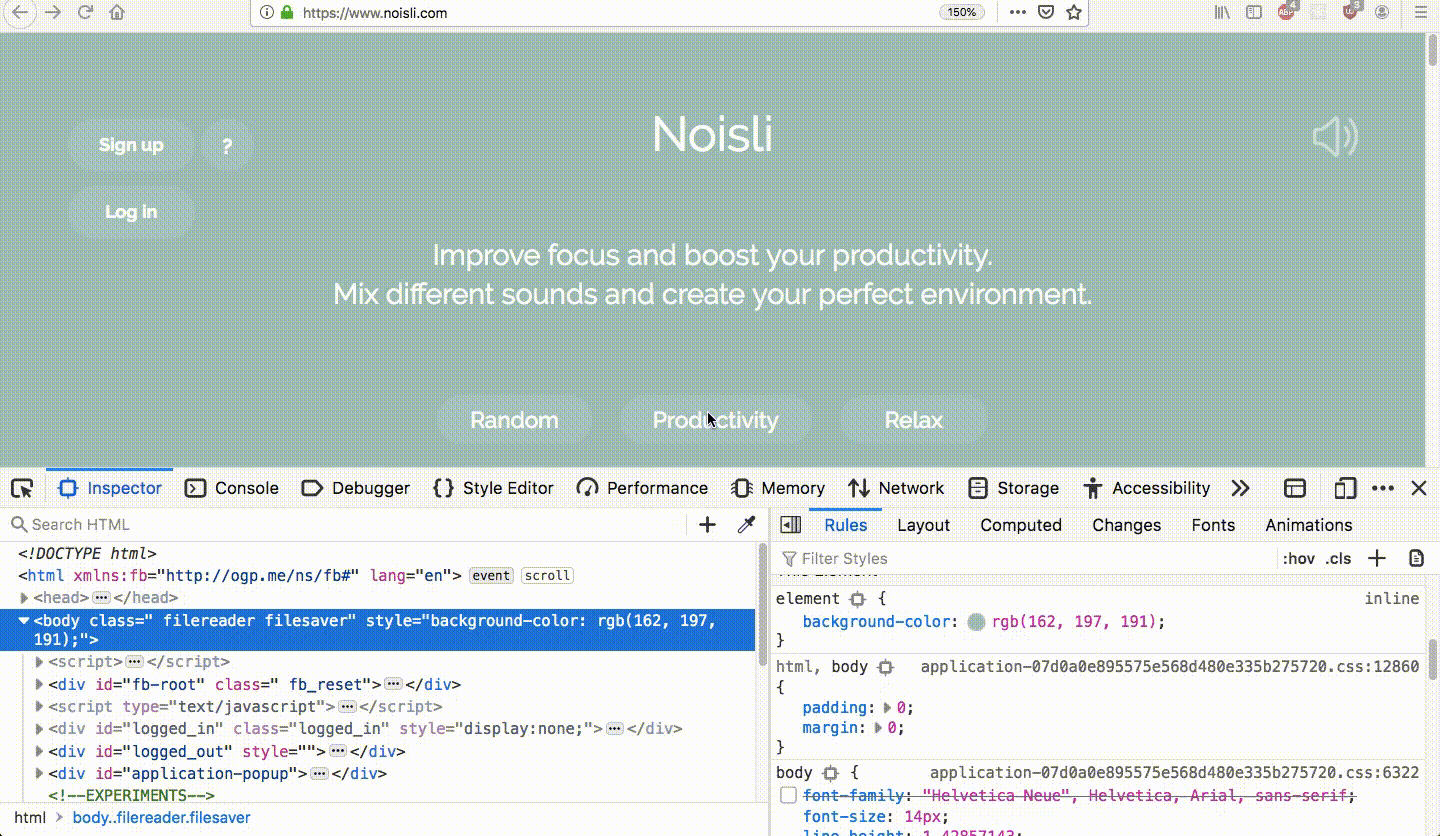Open the Performance panel
The width and height of the screenshot is (1440, 836).
pyautogui.click(x=643, y=488)
